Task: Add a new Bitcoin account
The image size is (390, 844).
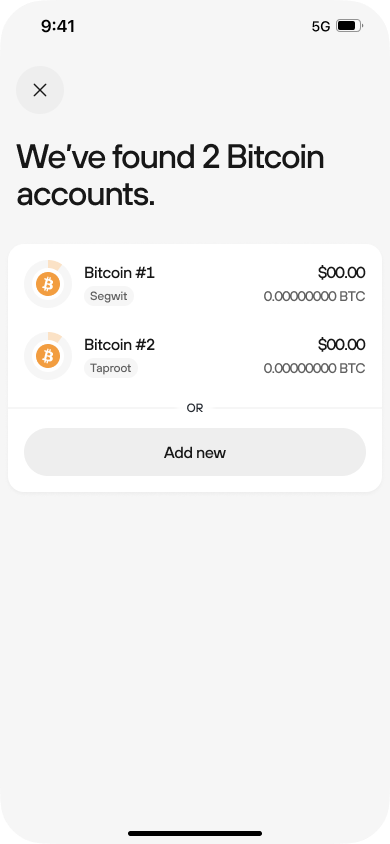Action: [195, 452]
